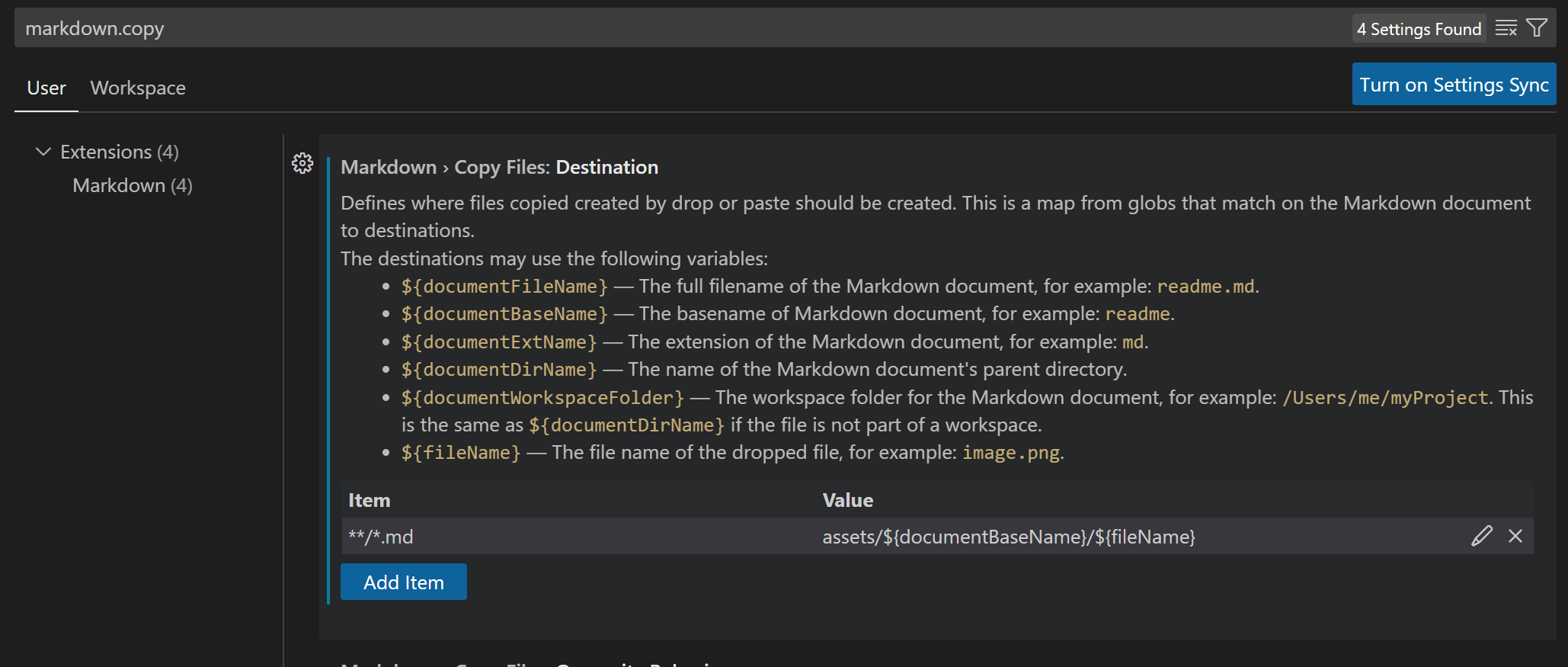
Task: Turn on Settings Sync
Action: pos(1453,85)
